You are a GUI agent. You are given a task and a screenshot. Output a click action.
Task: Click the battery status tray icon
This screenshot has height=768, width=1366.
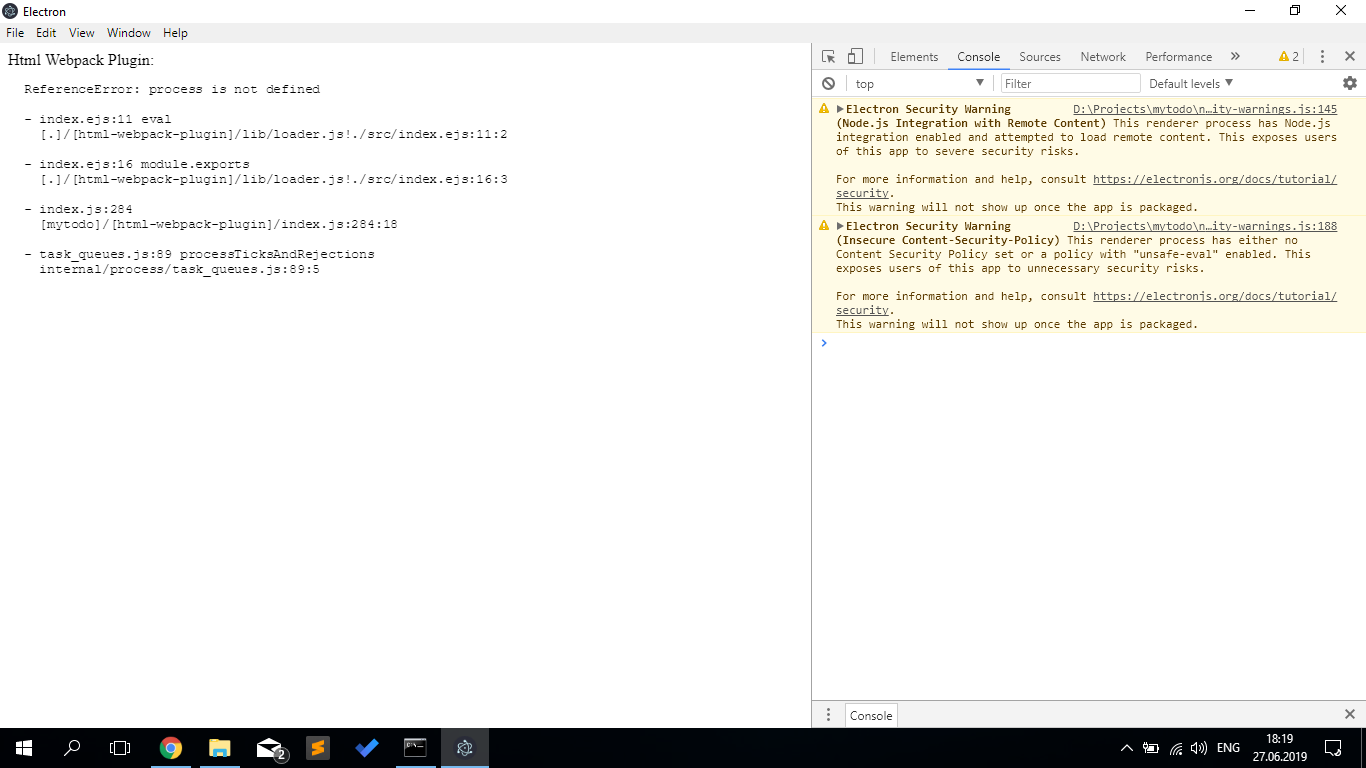pos(1151,748)
